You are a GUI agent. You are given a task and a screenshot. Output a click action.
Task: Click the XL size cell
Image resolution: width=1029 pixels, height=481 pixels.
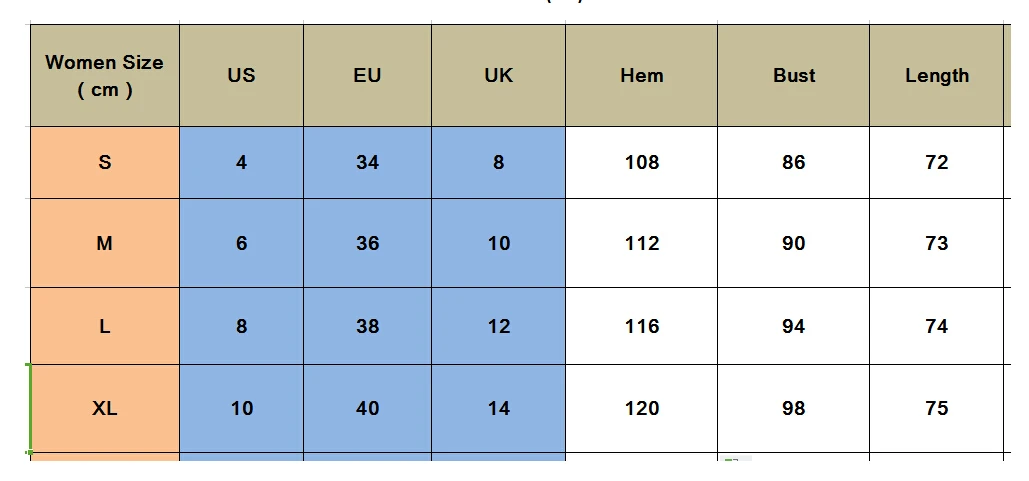point(104,408)
